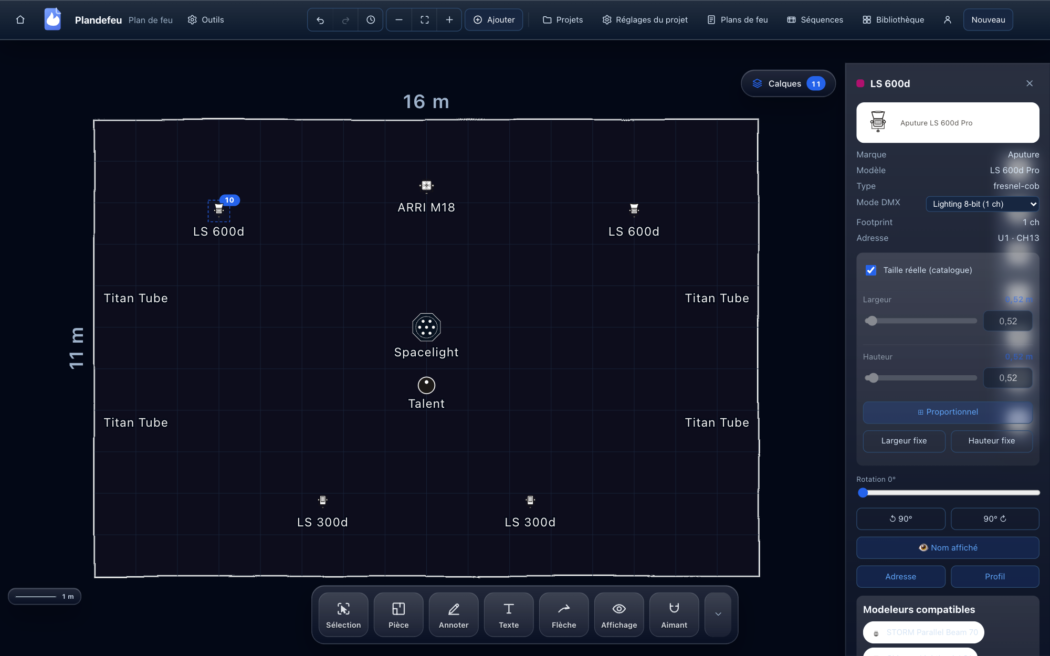Click the Profil button
Viewport: 1050px width, 656px height.
click(994, 576)
